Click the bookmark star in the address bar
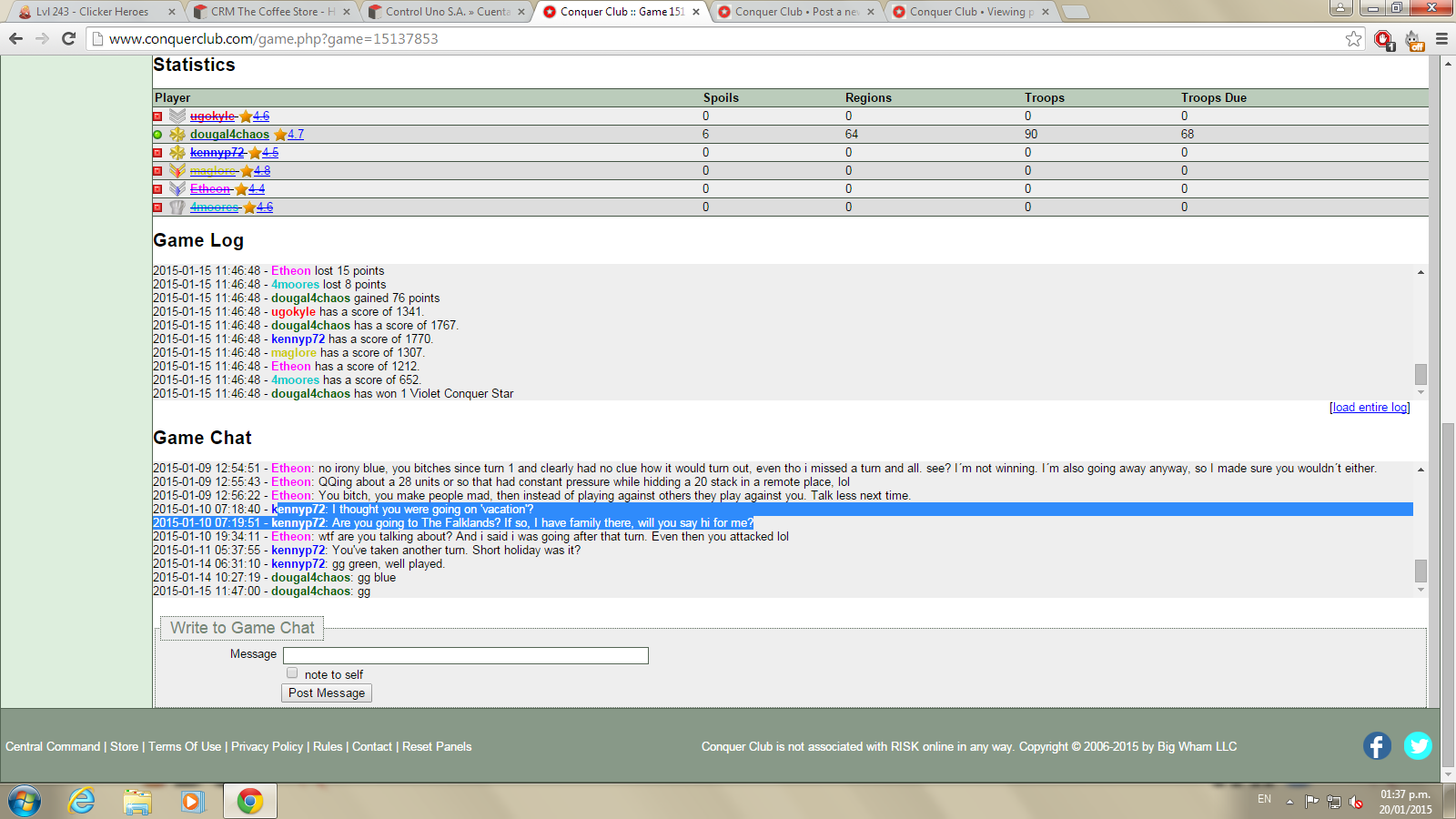The width and height of the screenshot is (1456, 819). pos(1353,39)
